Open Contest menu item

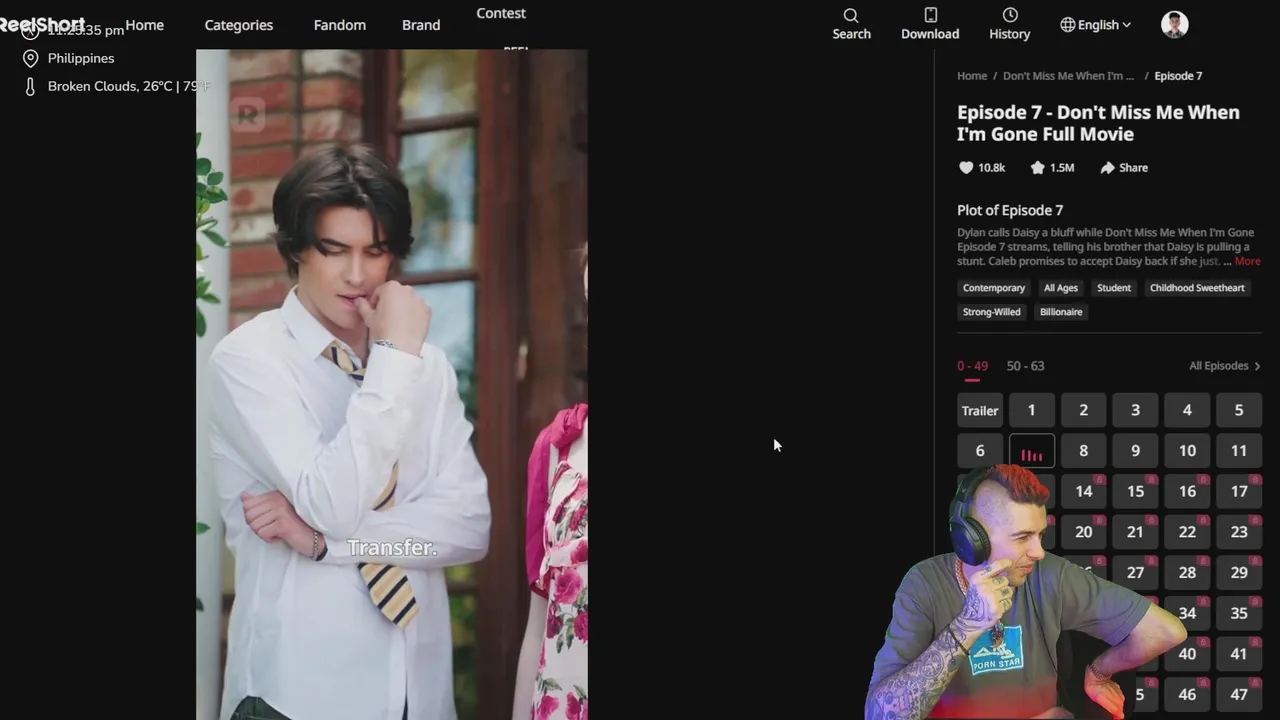click(501, 13)
